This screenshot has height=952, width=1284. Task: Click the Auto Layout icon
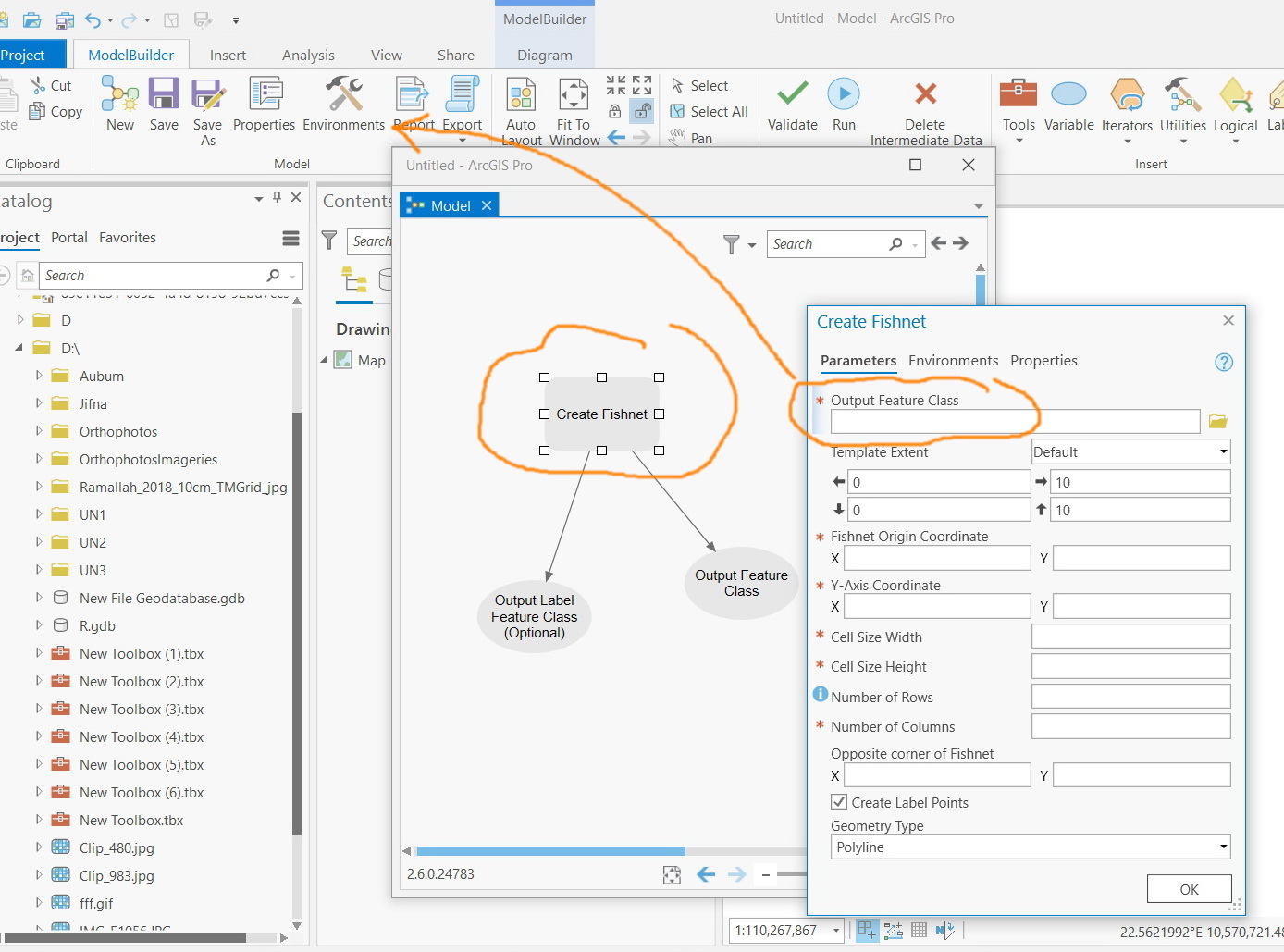[521, 95]
